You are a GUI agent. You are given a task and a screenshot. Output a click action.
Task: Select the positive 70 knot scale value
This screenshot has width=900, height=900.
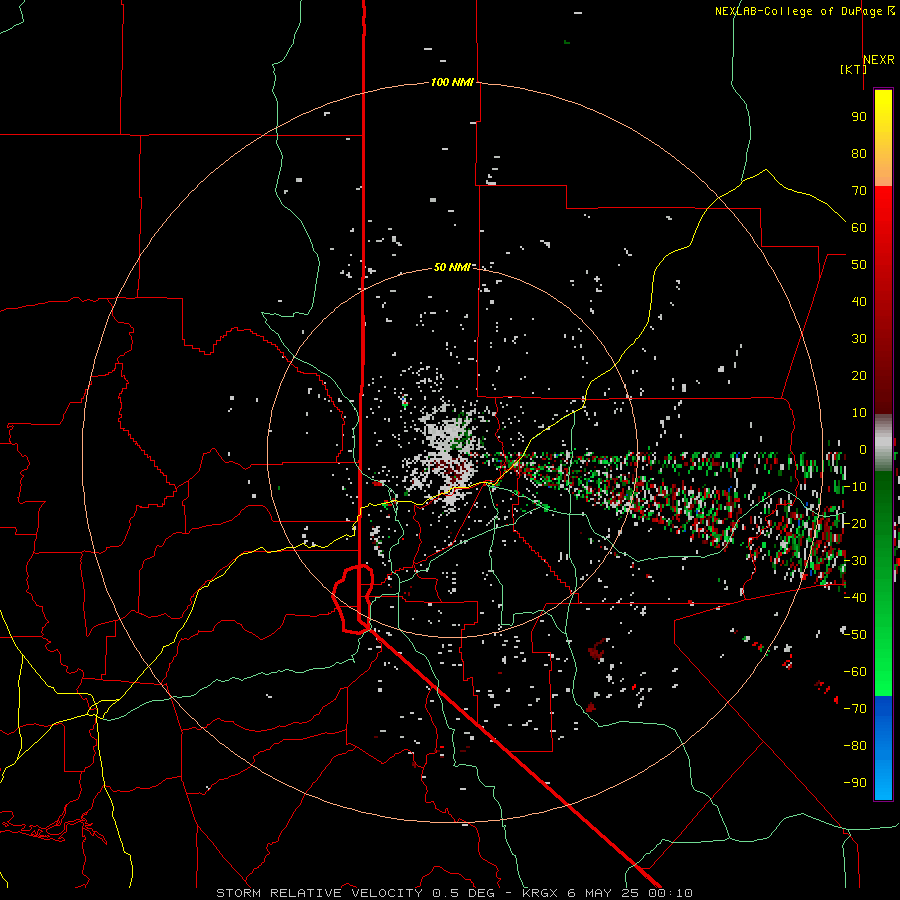(859, 191)
